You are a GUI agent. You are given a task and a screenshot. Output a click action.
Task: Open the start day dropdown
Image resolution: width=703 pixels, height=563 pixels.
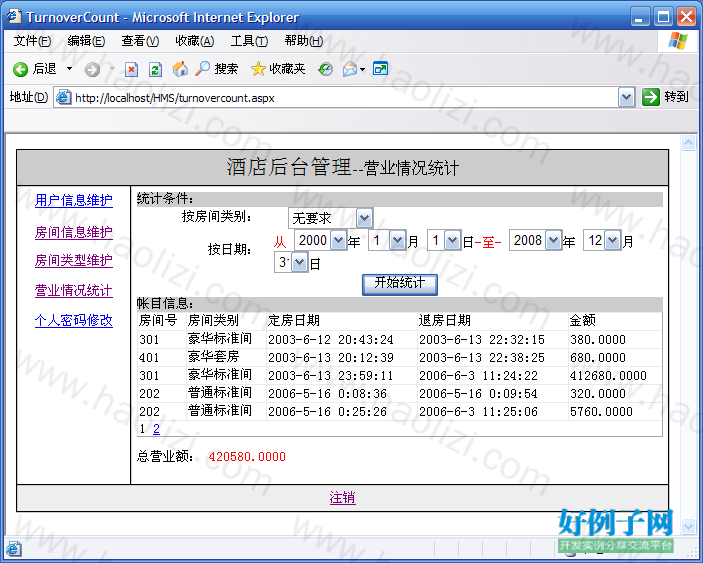point(452,241)
